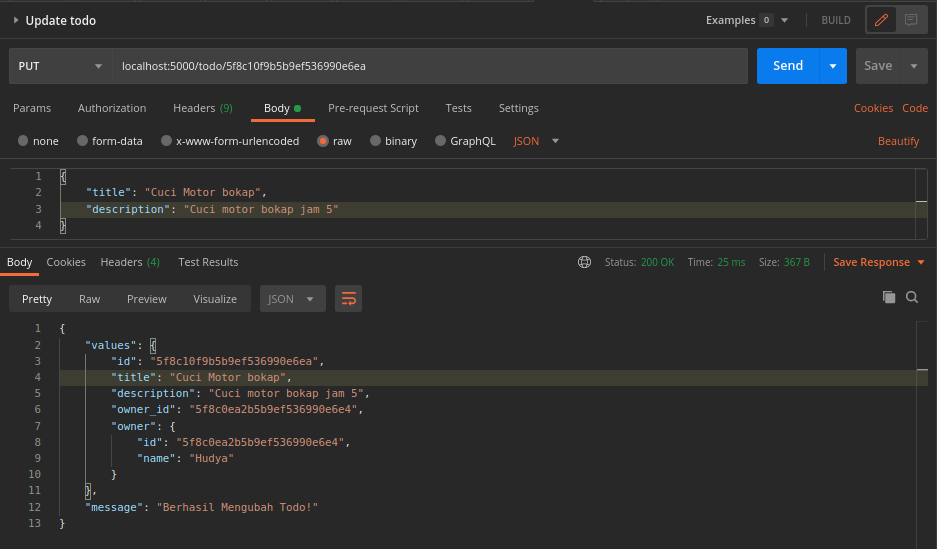Click the Beautify link

click(898, 141)
